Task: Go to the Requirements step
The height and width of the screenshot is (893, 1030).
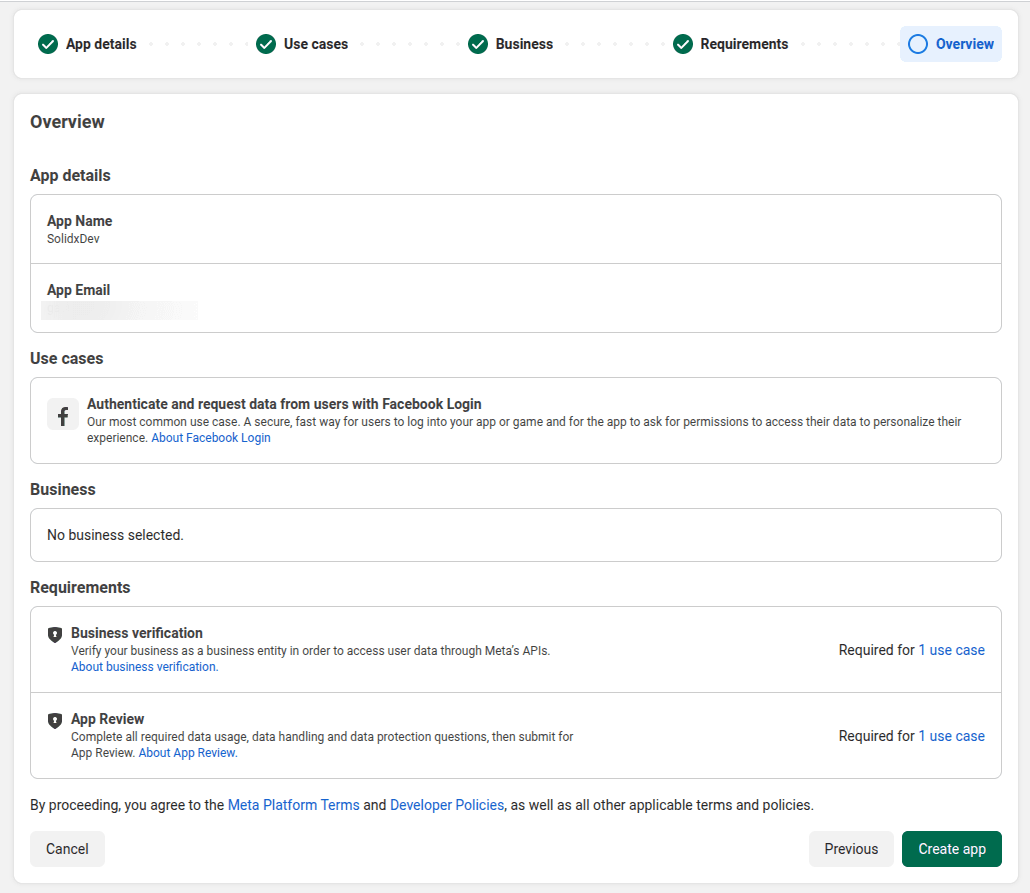Action: coord(744,44)
